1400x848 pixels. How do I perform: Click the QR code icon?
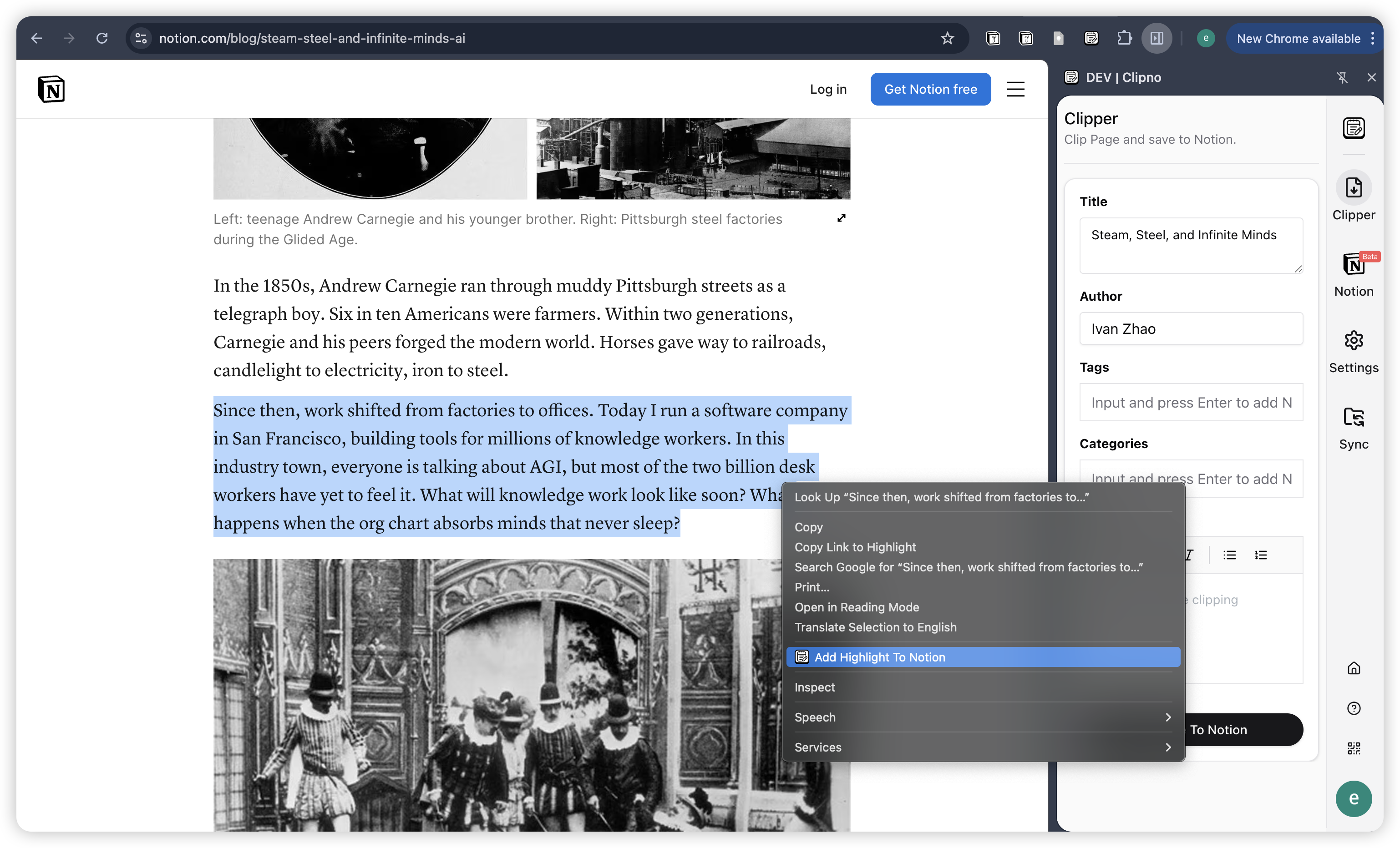1354,748
